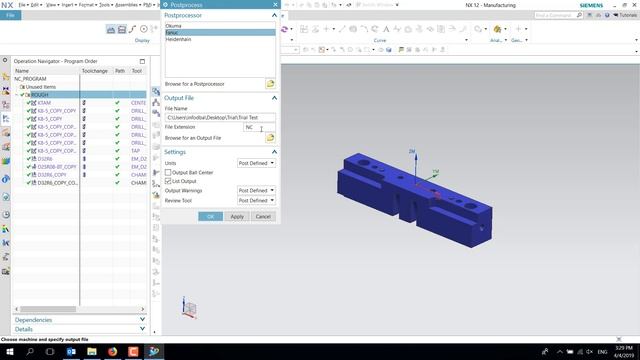Click Windows Start button
This screenshot has height=360, width=640.
pyautogui.click(x=9, y=351)
